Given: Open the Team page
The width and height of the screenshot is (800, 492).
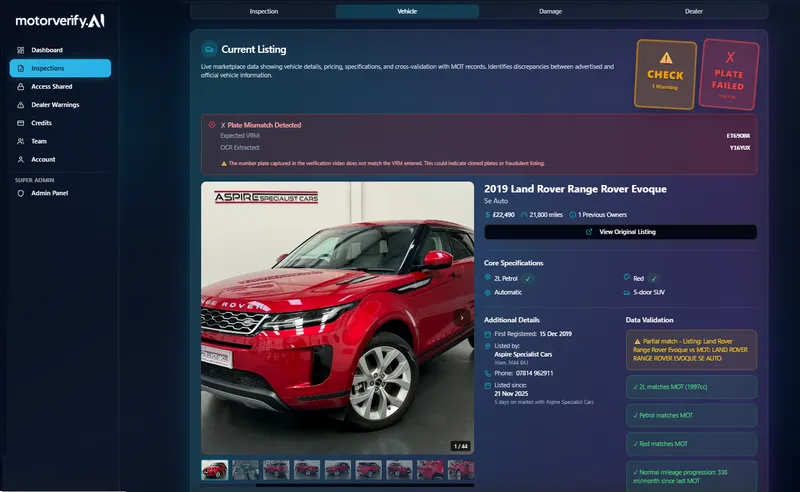Looking at the screenshot, I should (60, 141).
